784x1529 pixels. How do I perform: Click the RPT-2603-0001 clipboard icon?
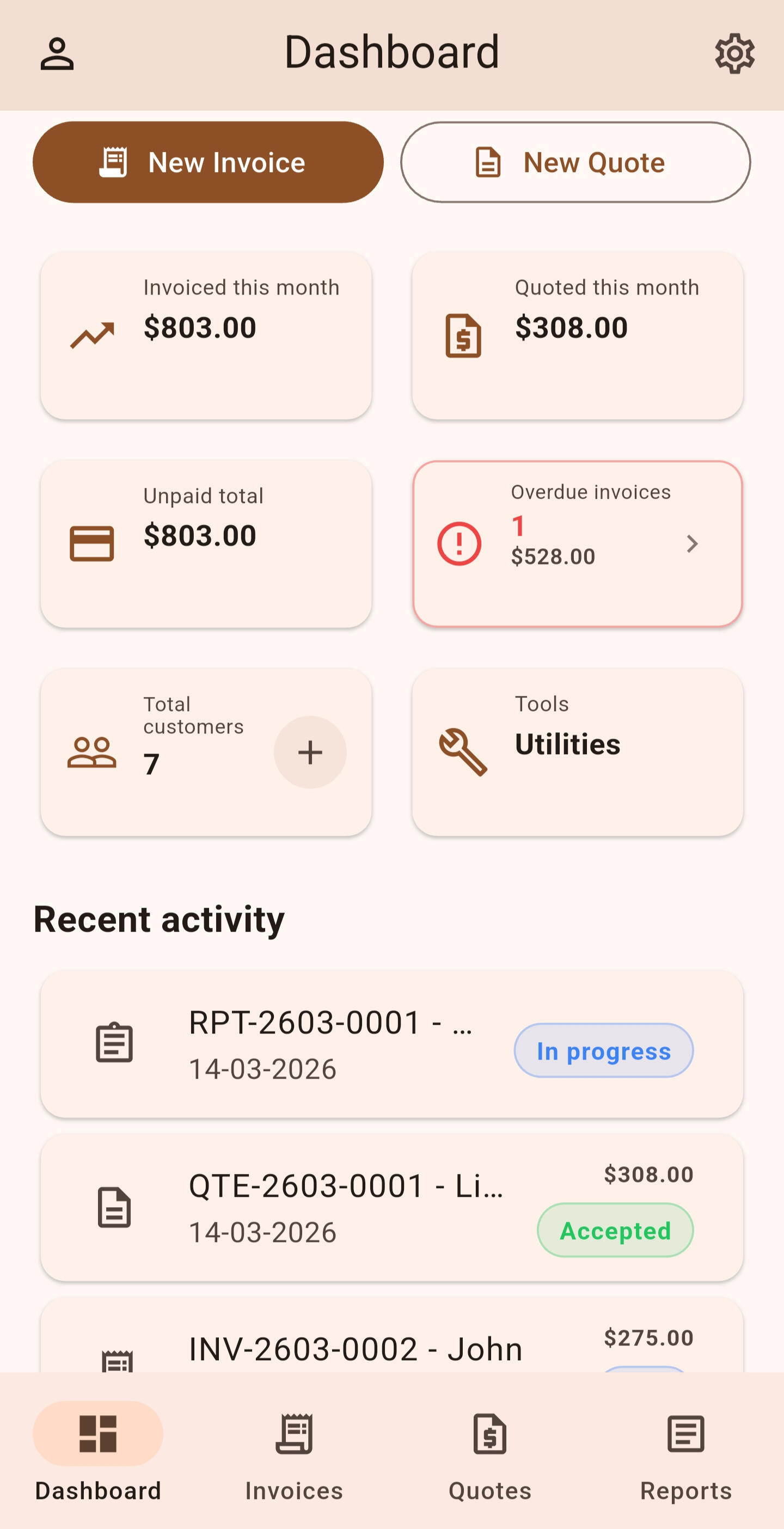[114, 1043]
